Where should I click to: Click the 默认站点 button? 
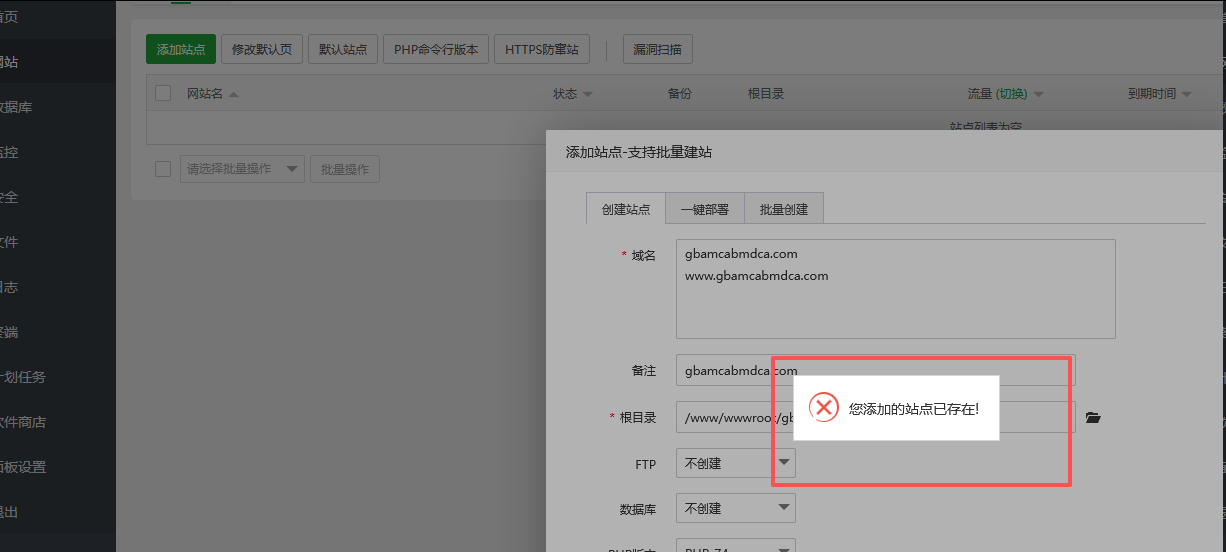click(x=343, y=49)
